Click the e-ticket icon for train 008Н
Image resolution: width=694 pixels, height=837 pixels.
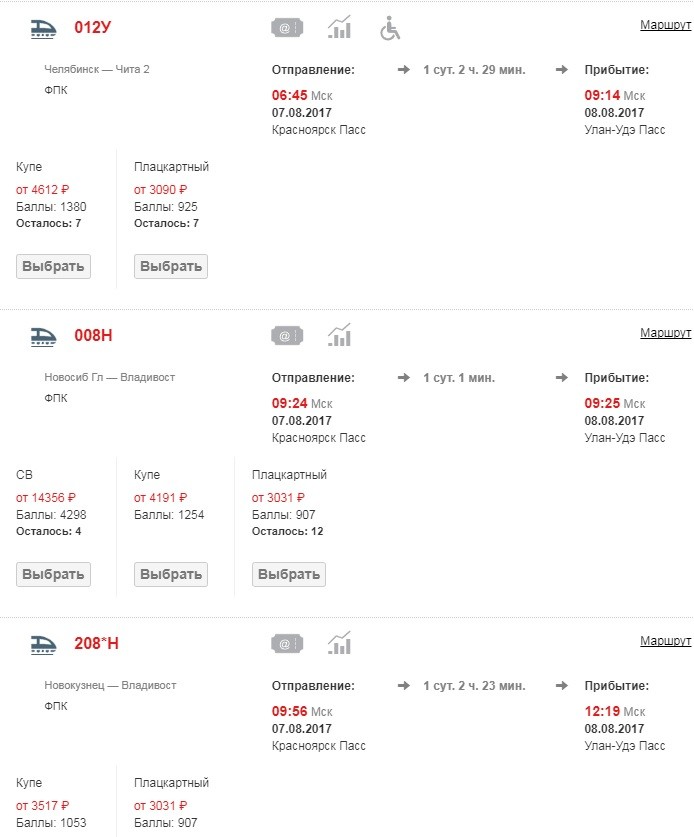pos(287,336)
